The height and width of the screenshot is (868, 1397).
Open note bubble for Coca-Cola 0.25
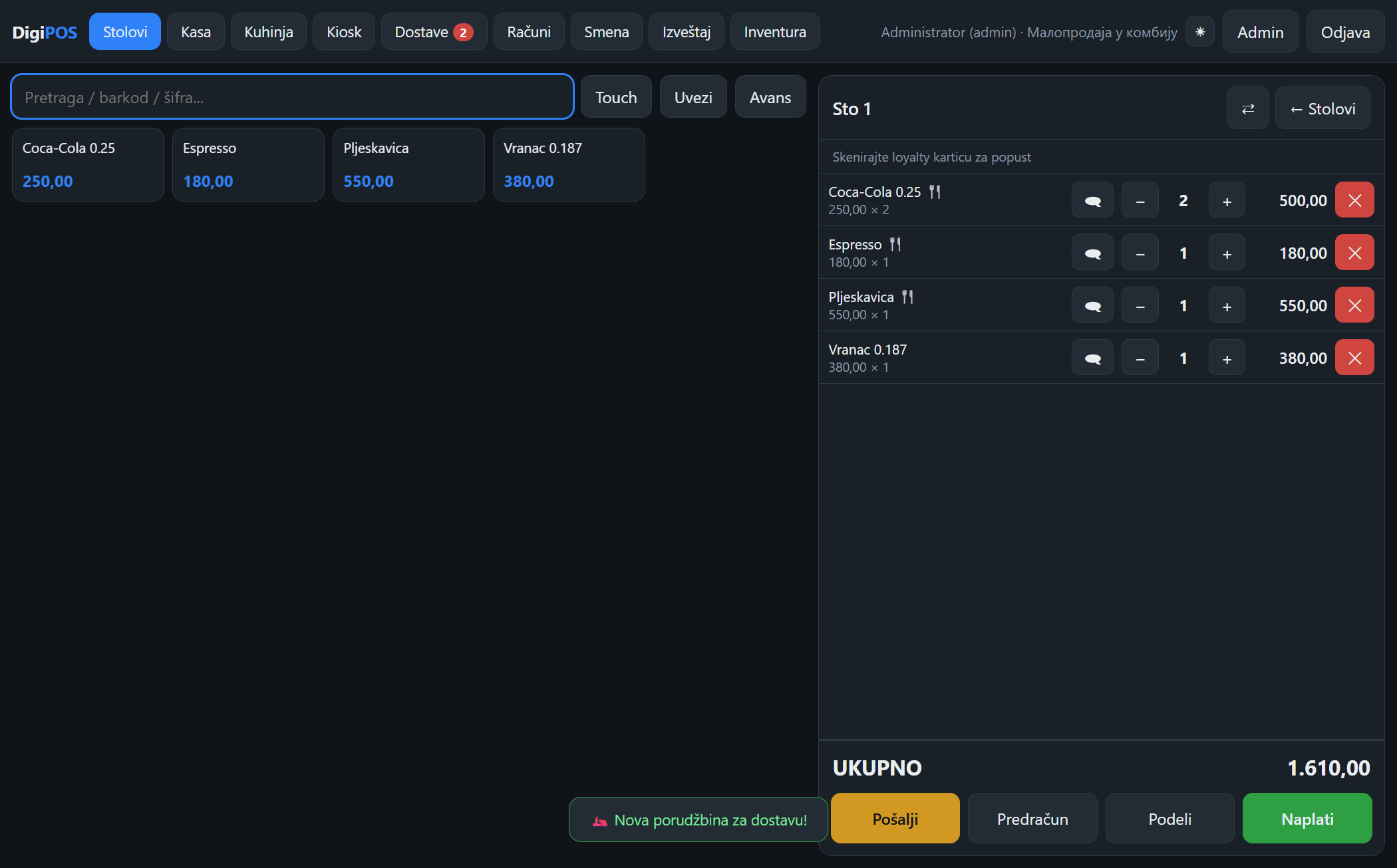pyautogui.click(x=1092, y=200)
